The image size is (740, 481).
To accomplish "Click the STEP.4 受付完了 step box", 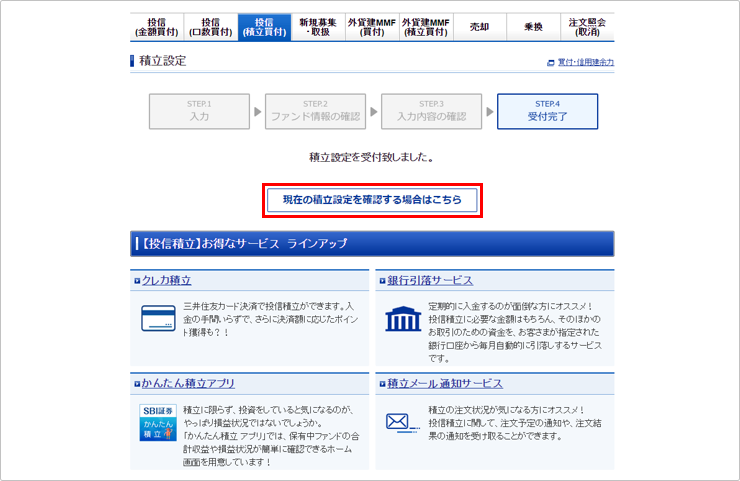I will 547,111.
